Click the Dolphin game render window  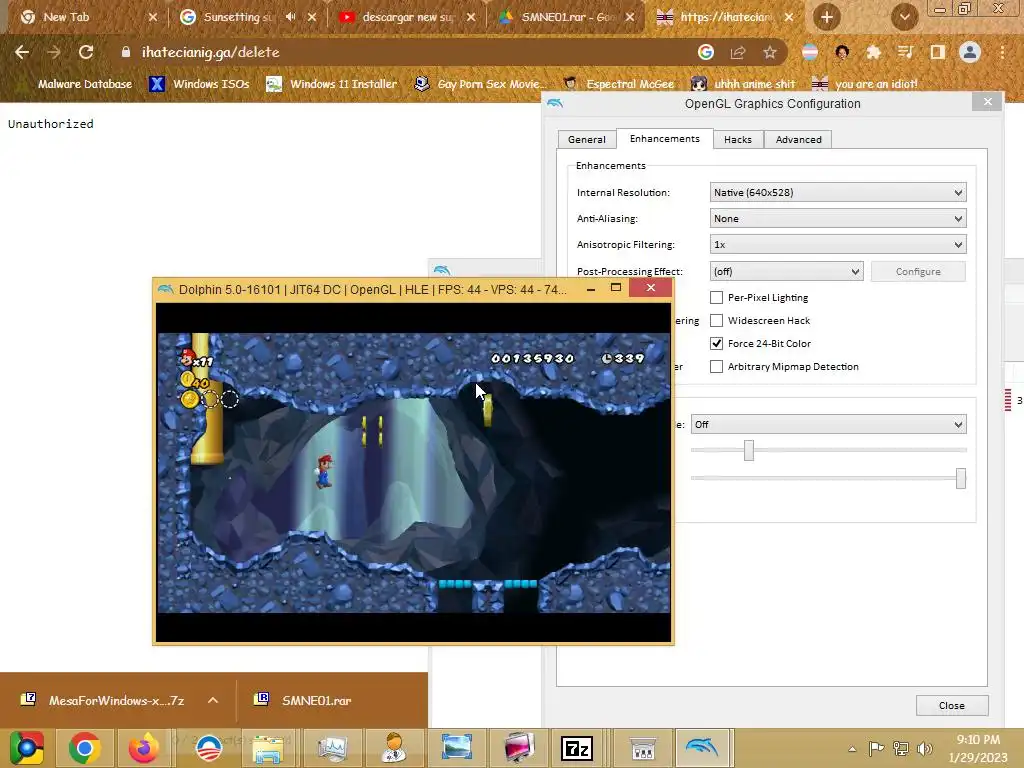pos(413,473)
